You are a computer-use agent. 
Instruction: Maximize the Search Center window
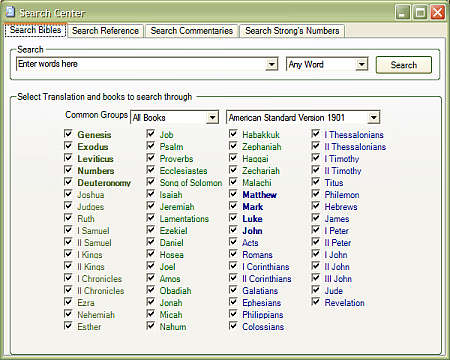click(x=420, y=13)
